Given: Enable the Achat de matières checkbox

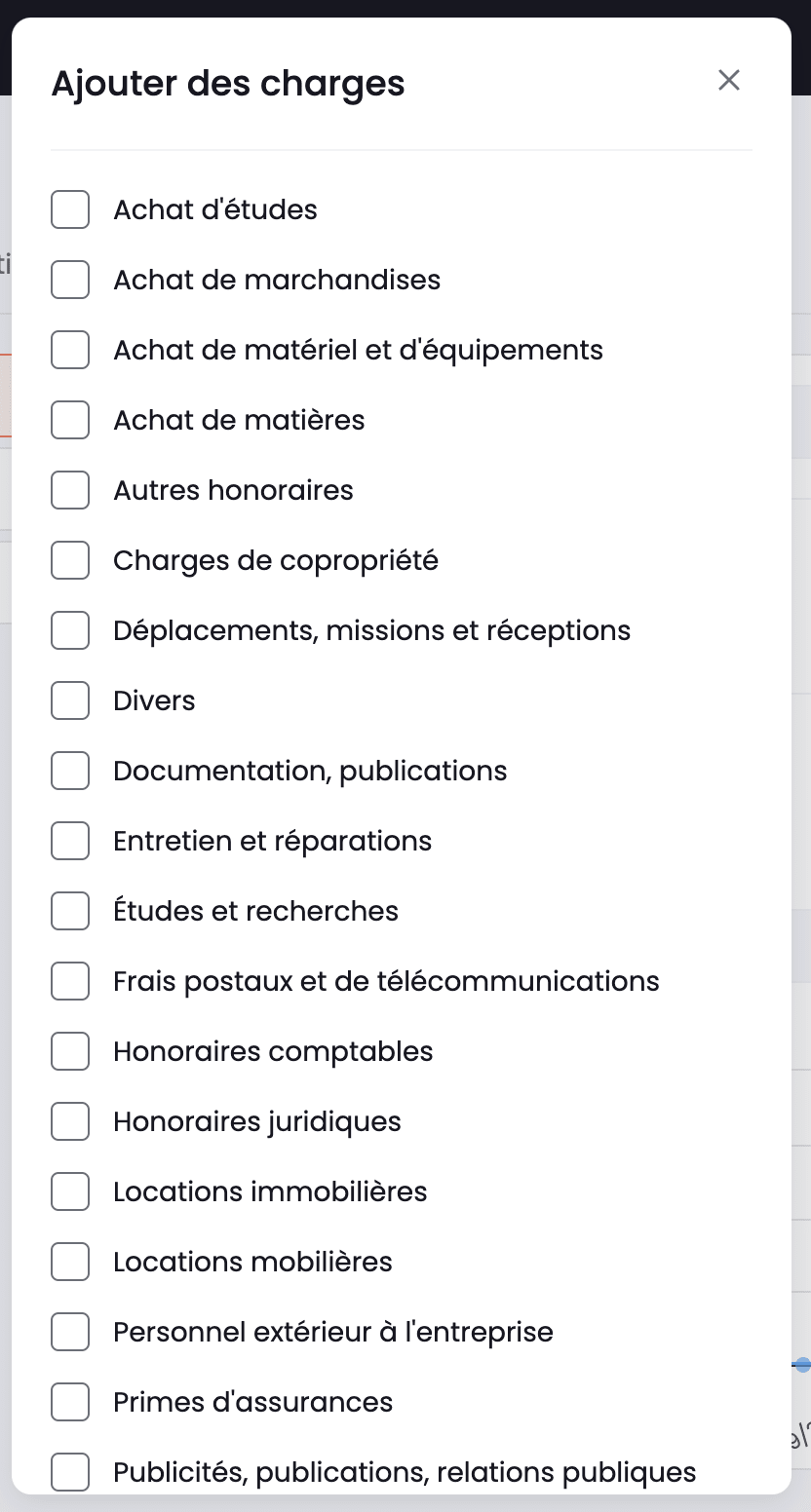Looking at the screenshot, I should [x=70, y=420].
